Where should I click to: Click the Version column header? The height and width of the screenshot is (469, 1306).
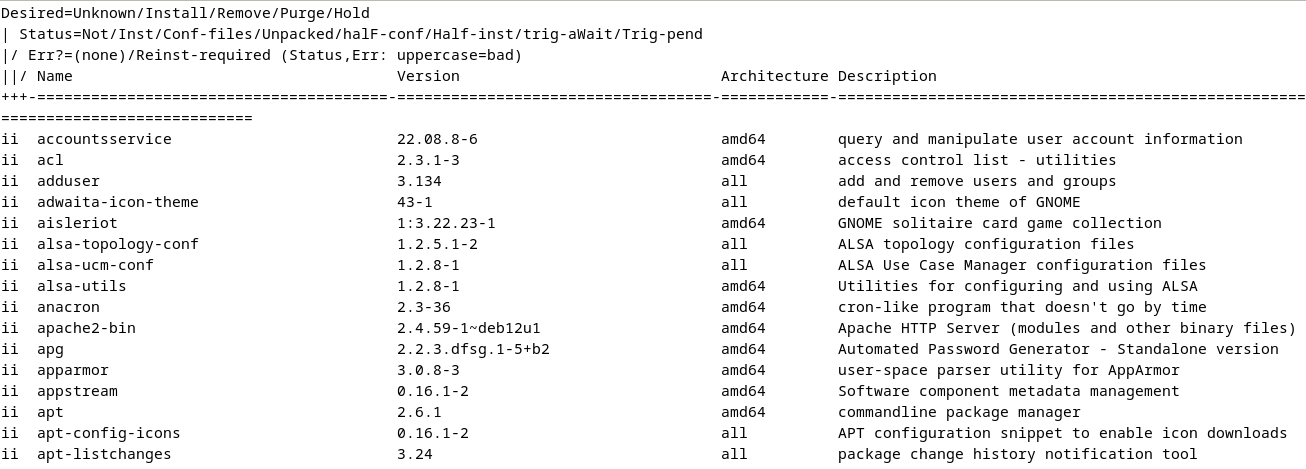click(x=428, y=76)
